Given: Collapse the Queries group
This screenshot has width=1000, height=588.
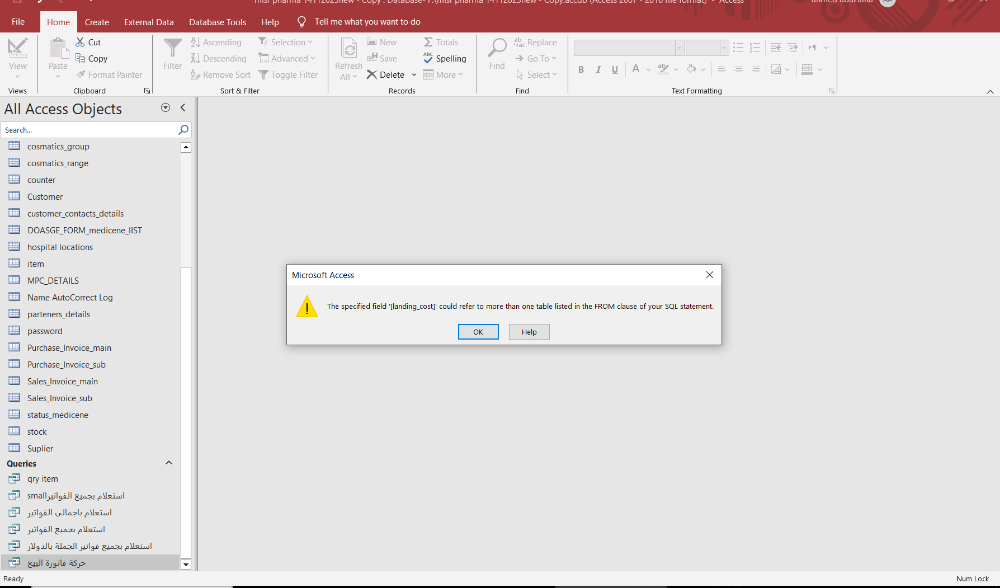Looking at the screenshot, I should [x=168, y=463].
